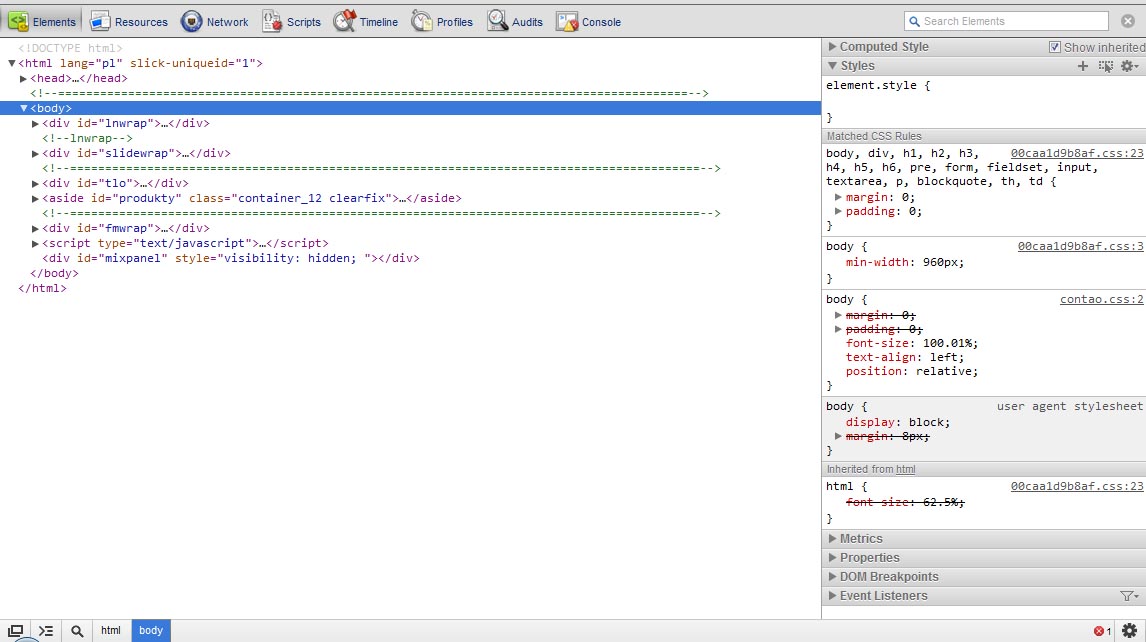Screen dimensions: 1146x642
Task: Expand struck-out padding in contao.css rule
Action: click(838, 329)
